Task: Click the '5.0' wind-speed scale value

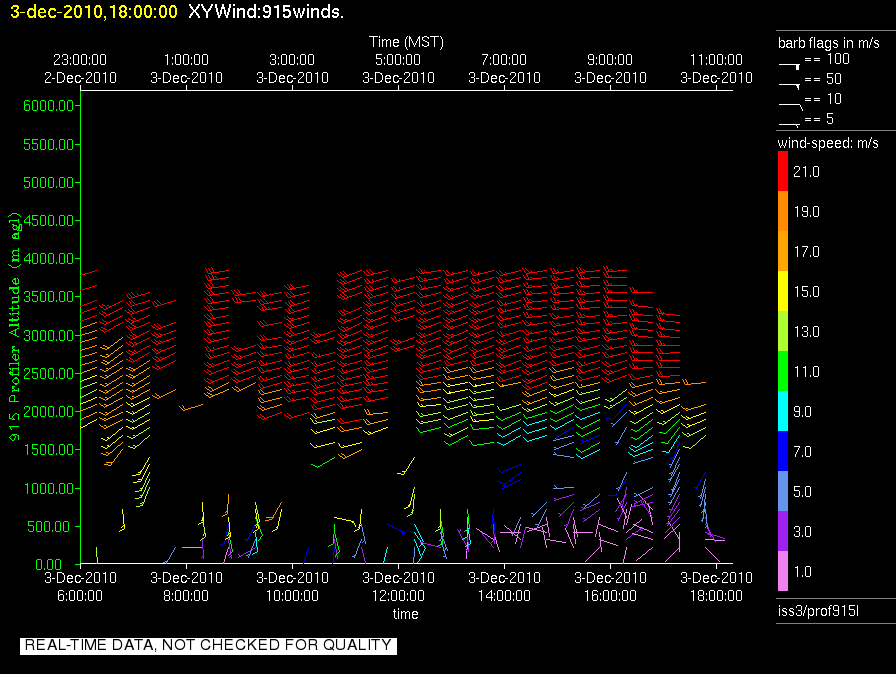Action: pyautogui.click(x=802, y=492)
